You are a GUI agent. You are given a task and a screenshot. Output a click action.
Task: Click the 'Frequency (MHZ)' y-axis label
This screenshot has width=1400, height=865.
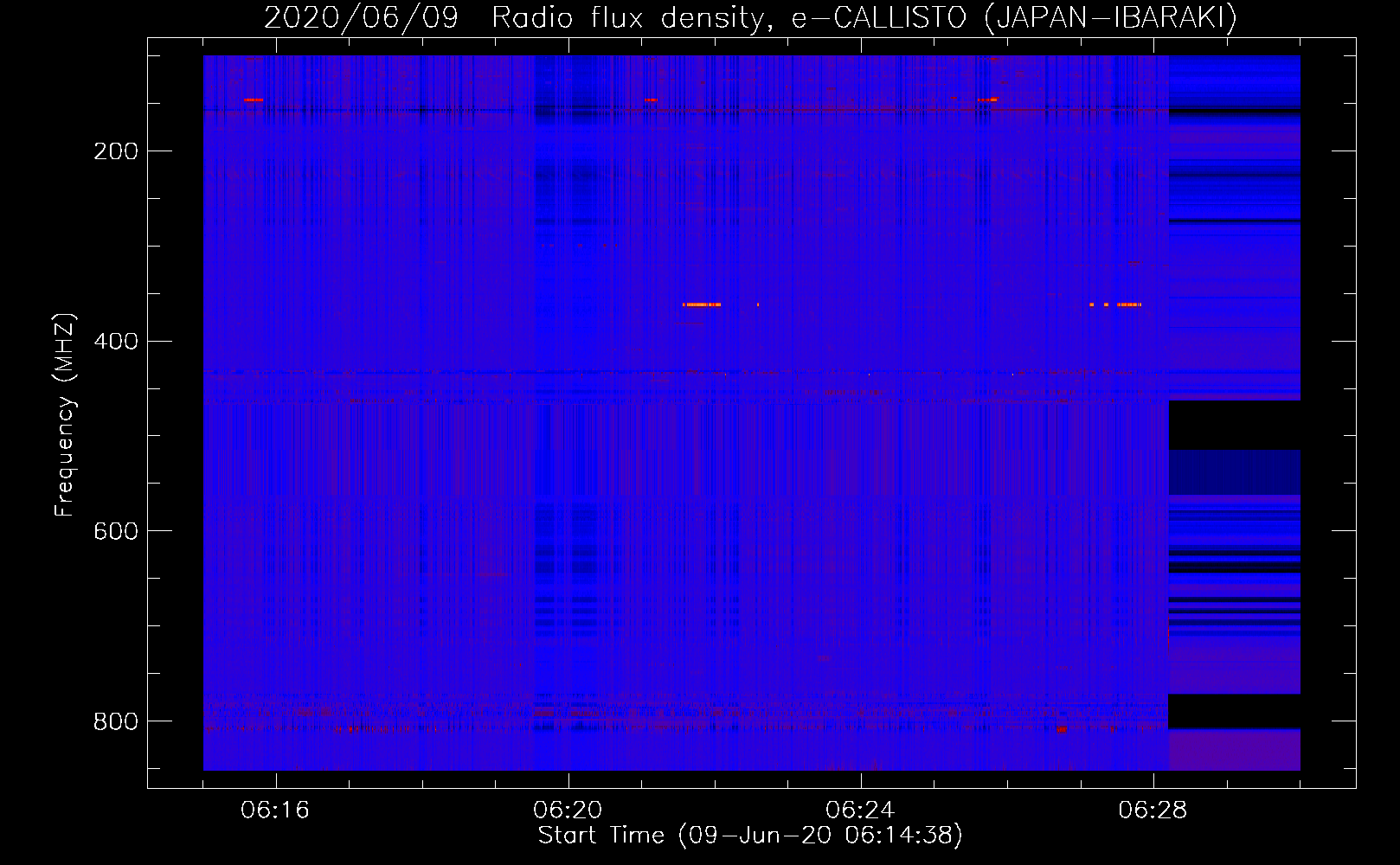tap(66, 414)
